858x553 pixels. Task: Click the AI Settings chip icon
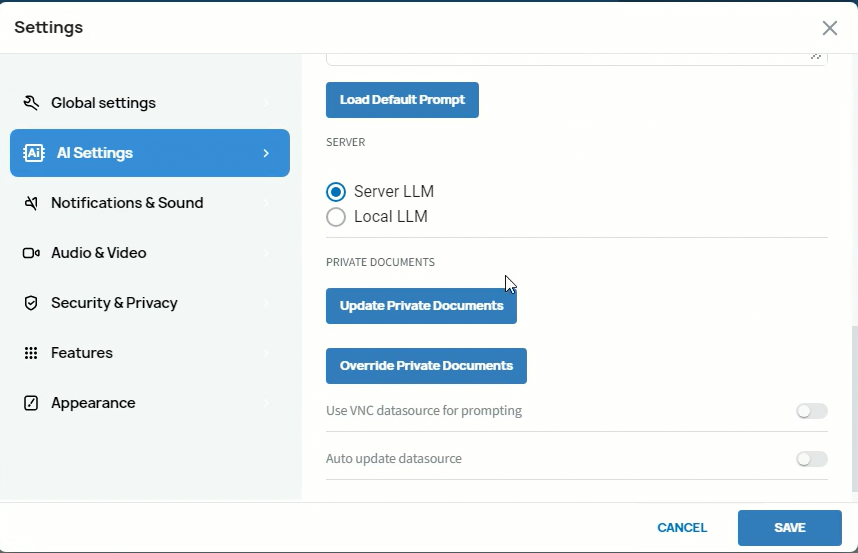[34, 153]
